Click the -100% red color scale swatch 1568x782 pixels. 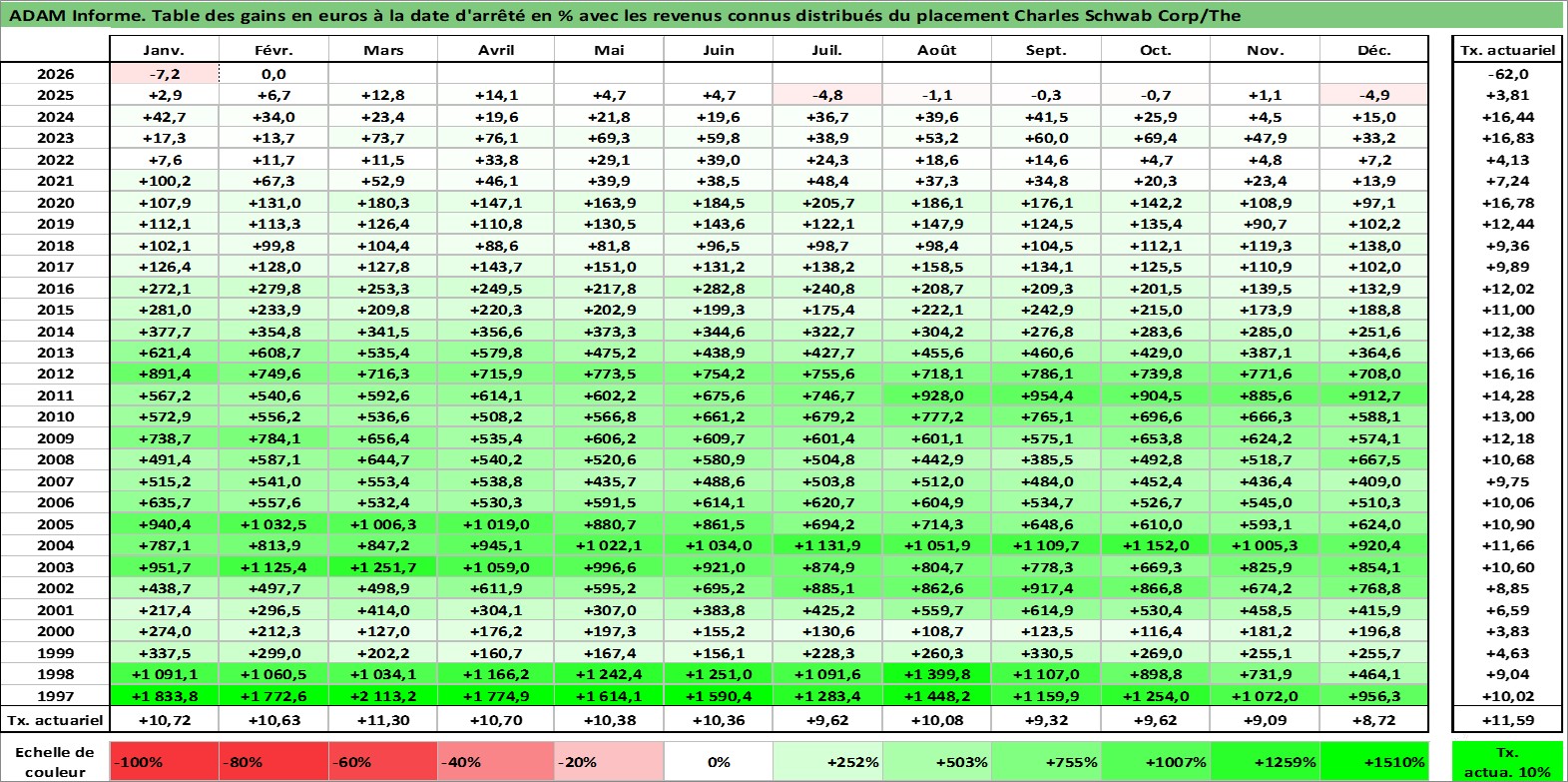(164, 761)
